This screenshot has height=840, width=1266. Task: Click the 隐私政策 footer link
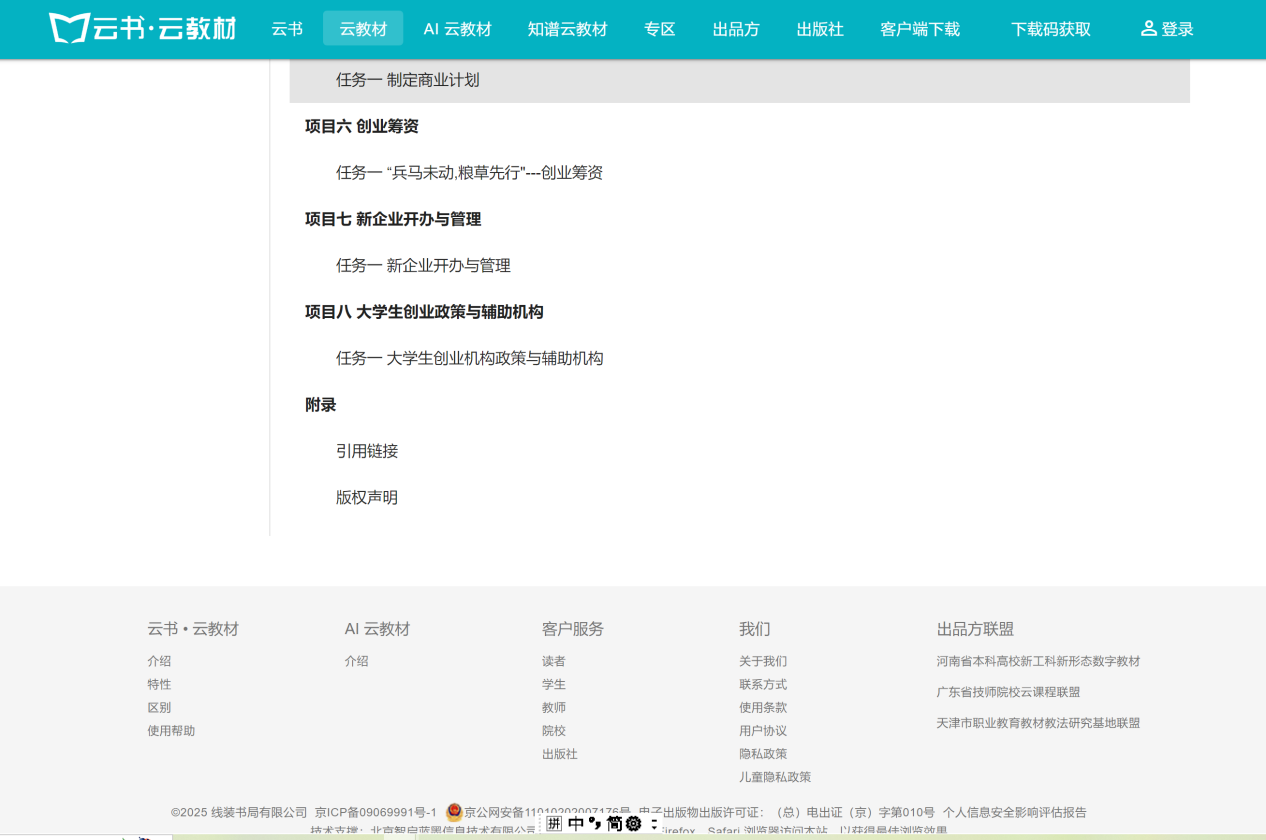click(x=762, y=754)
